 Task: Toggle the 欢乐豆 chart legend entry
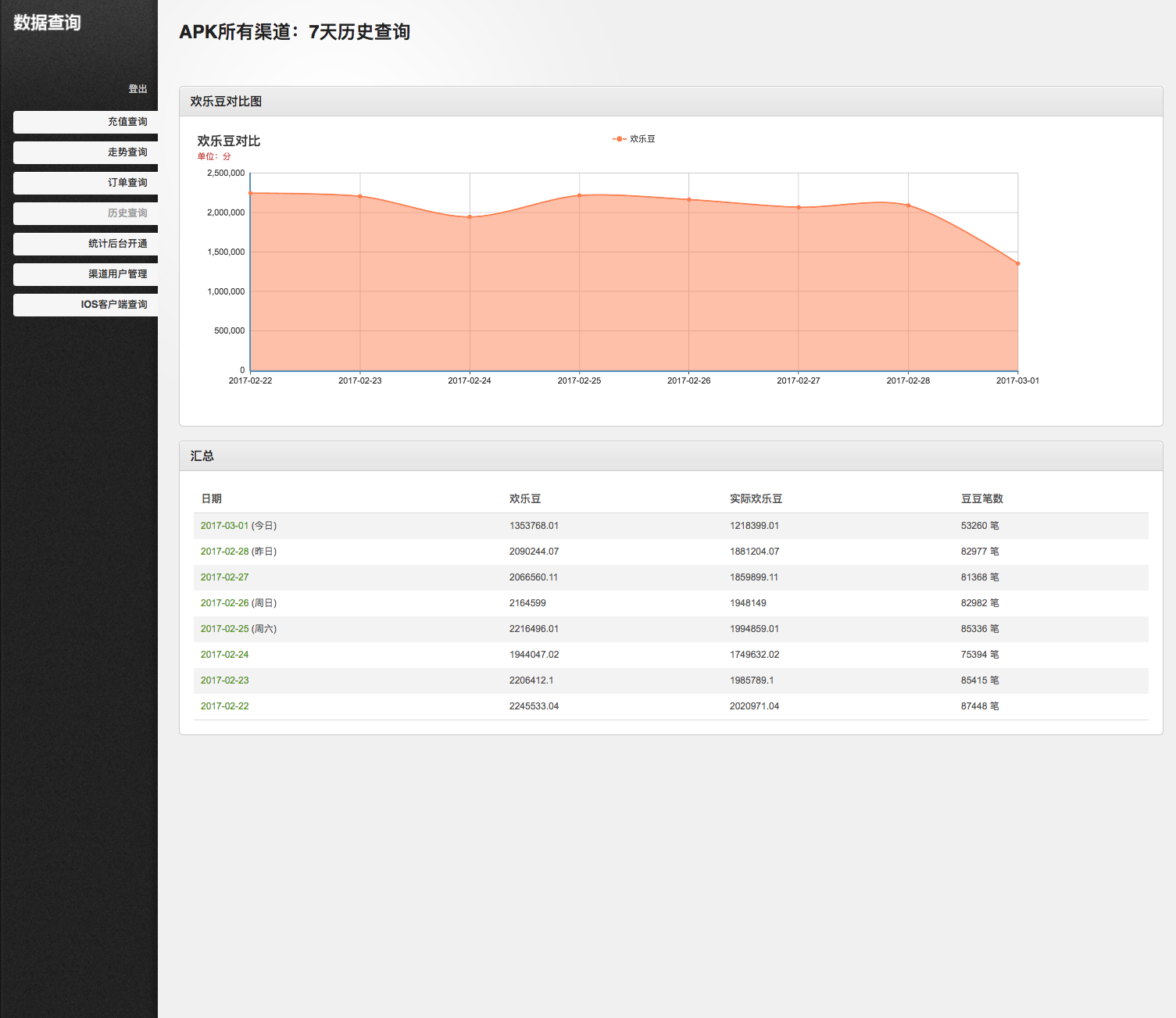[634, 139]
